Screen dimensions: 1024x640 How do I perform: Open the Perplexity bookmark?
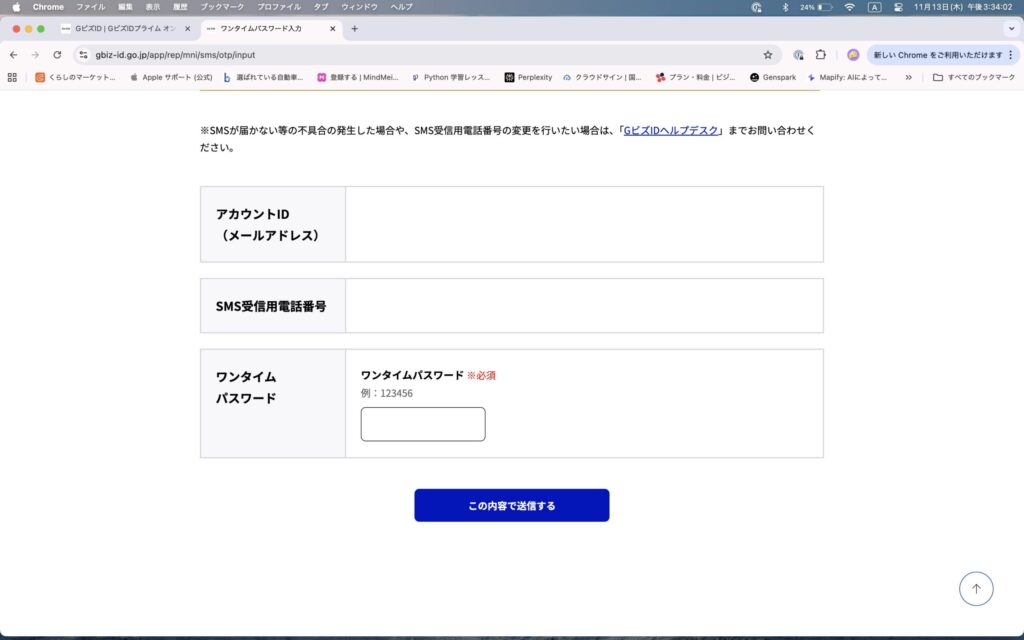click(528, 77)
